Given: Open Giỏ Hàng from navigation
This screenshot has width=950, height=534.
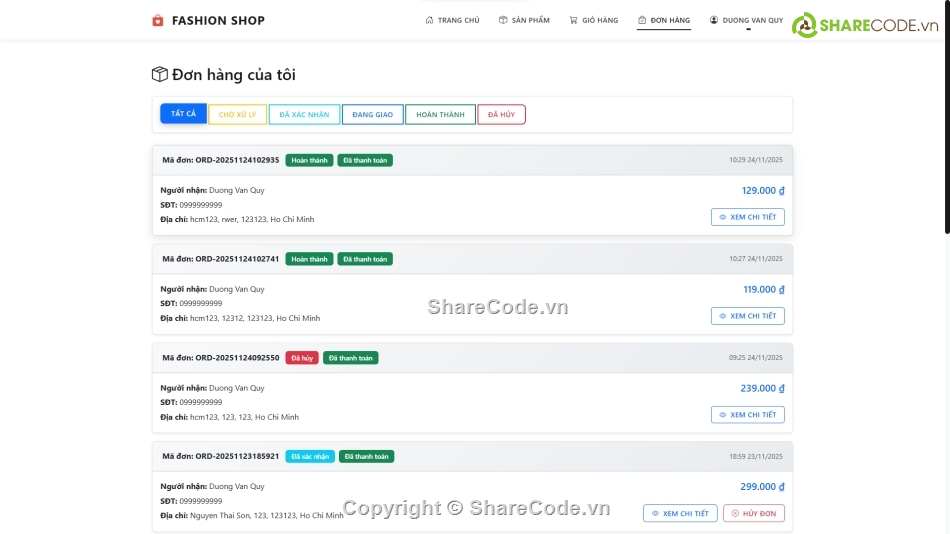Looking at the screenshot, I should point(594,20).
